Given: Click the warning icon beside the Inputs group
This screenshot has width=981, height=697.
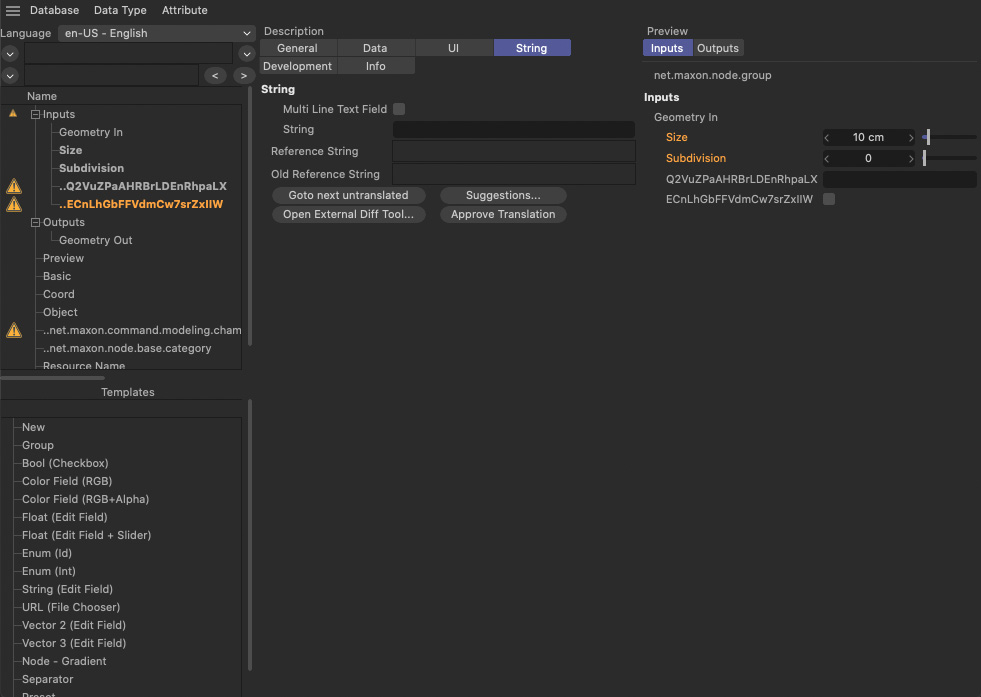Looking at the screenshot, I should click(x=13, y=114).
